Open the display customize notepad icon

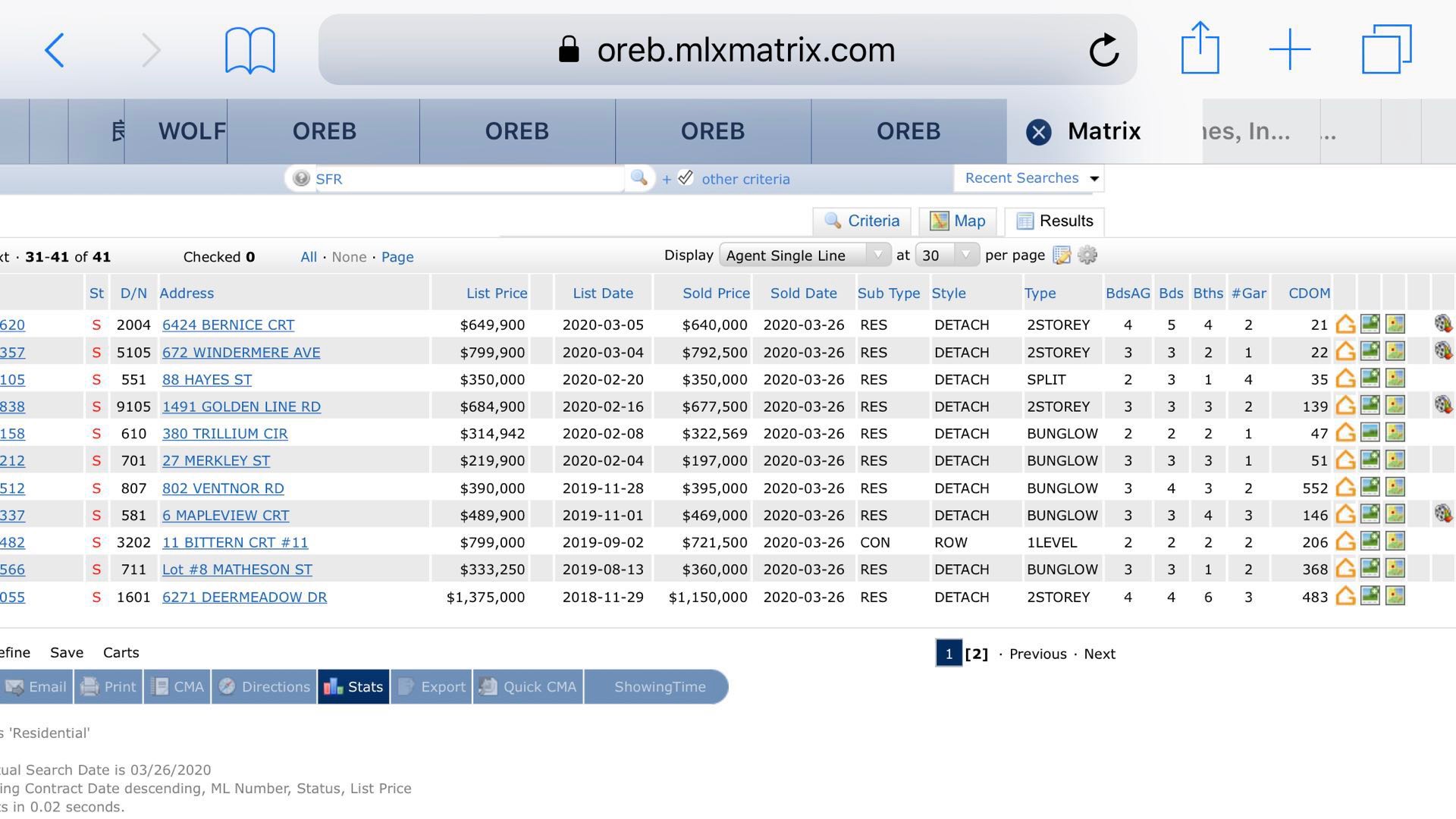point(1062,256)
